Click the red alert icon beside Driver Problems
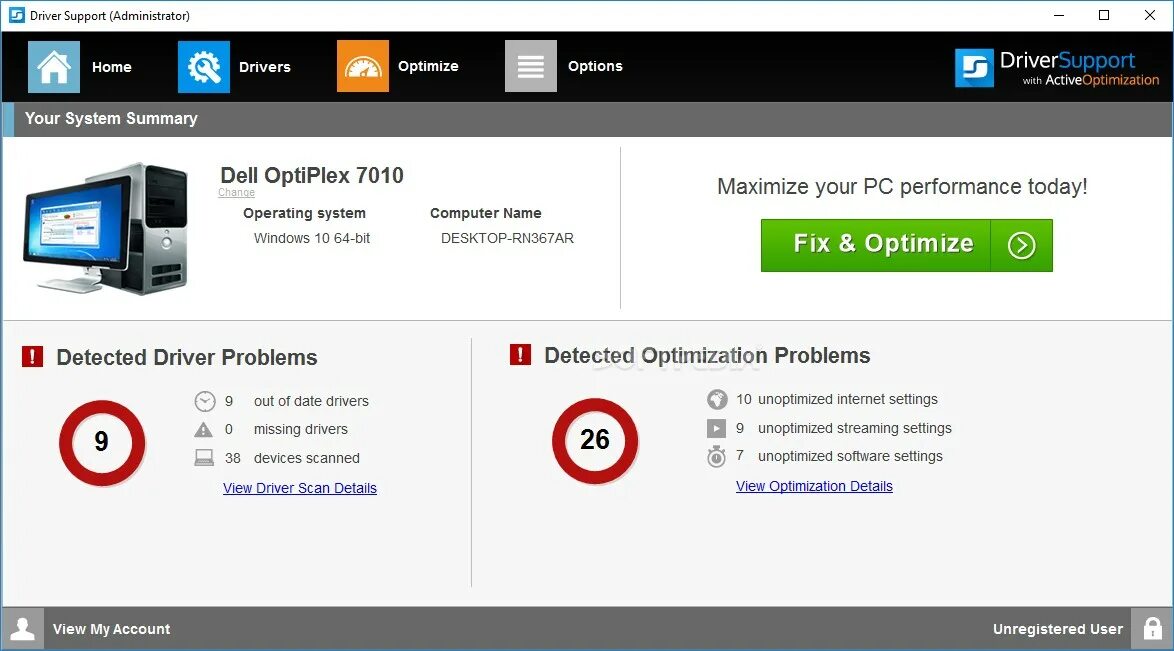Image resolution: width=1174 pixels, height=651 pixels. tap(32, 357)
